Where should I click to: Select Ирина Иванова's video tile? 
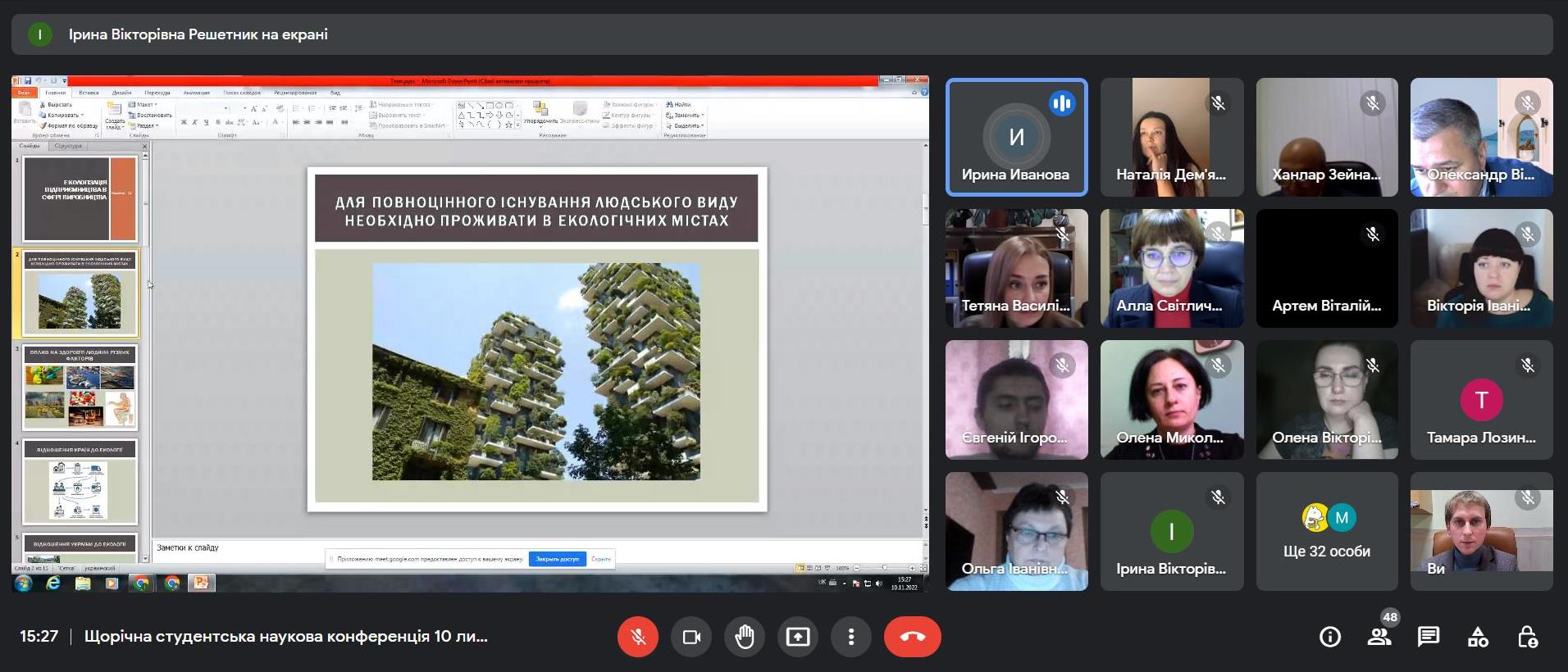1017,137
